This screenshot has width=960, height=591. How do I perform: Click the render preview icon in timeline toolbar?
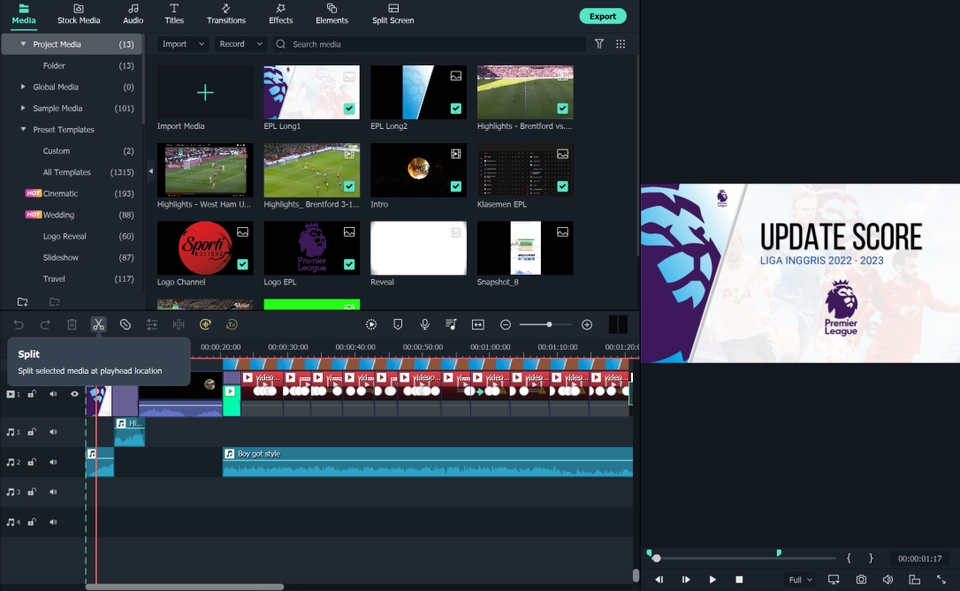[x=371, y=325]
